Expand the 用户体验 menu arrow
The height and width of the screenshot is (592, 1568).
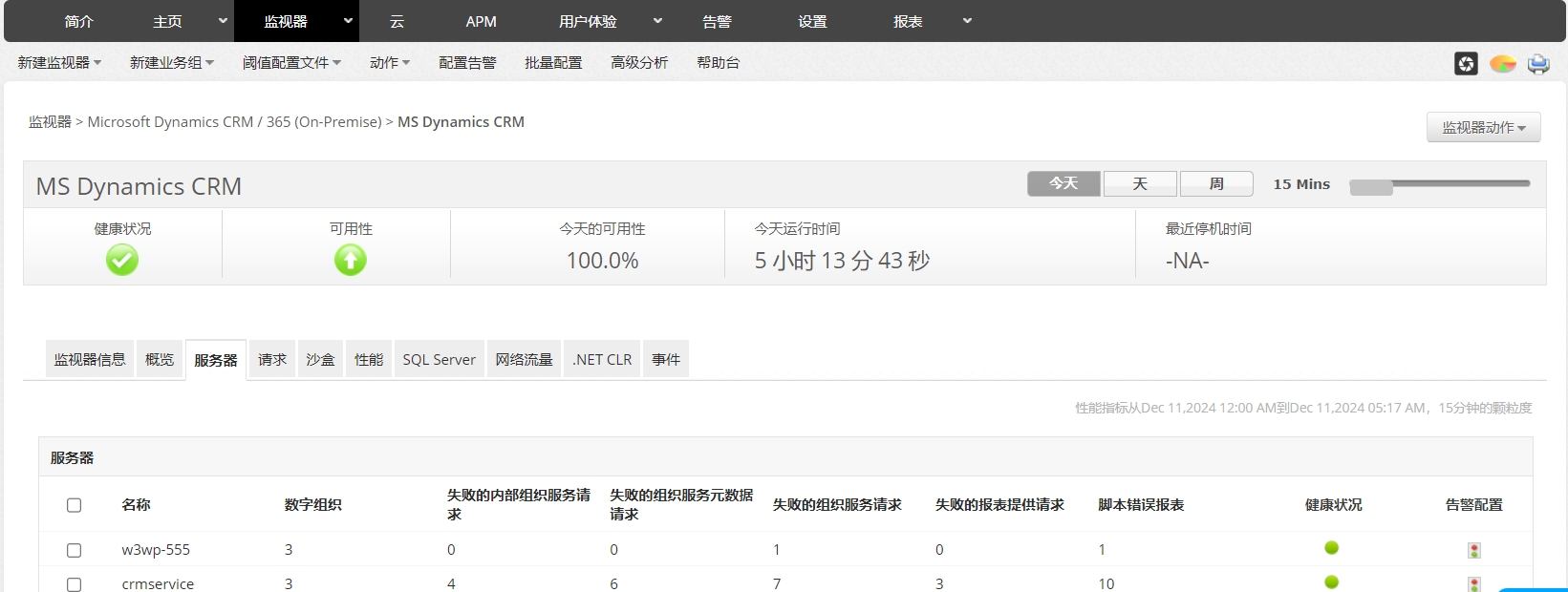point(657,21)
